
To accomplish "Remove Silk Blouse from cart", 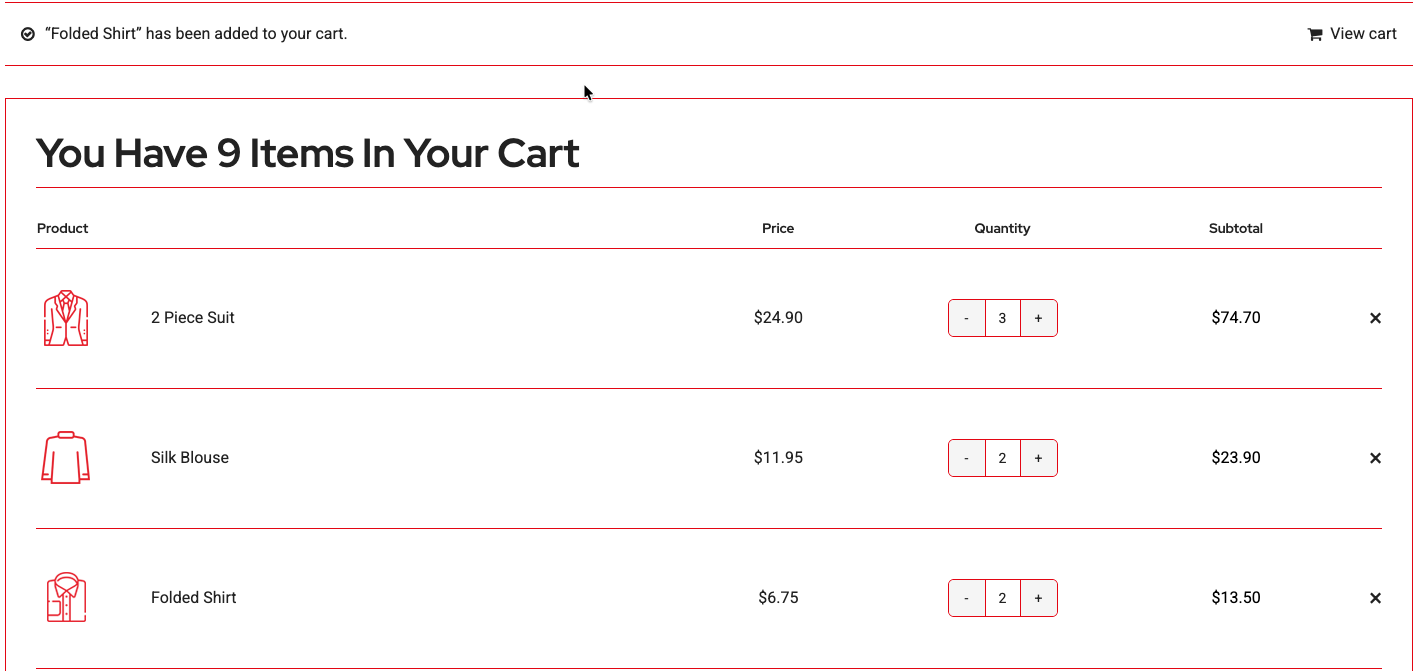I will [1375, 458].
